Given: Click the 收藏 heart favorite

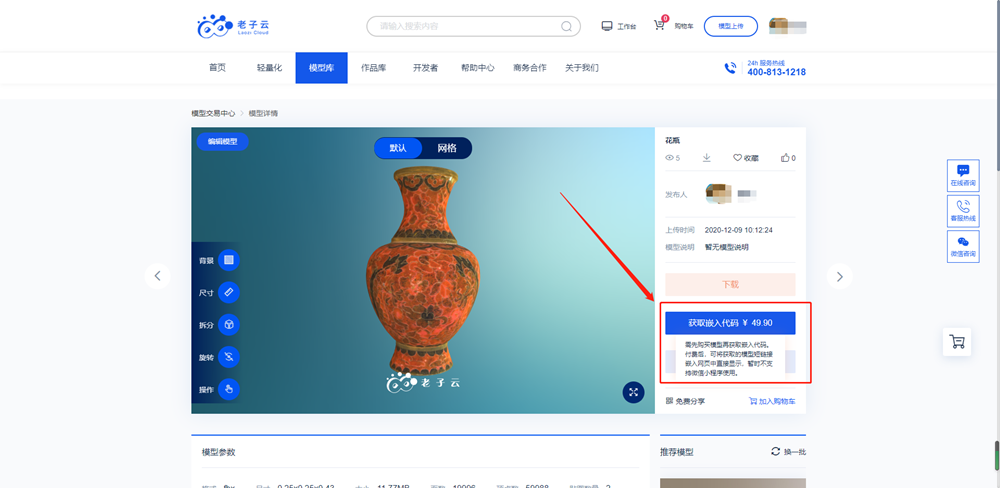Looking at the screenshot, I should click(746, 158).
